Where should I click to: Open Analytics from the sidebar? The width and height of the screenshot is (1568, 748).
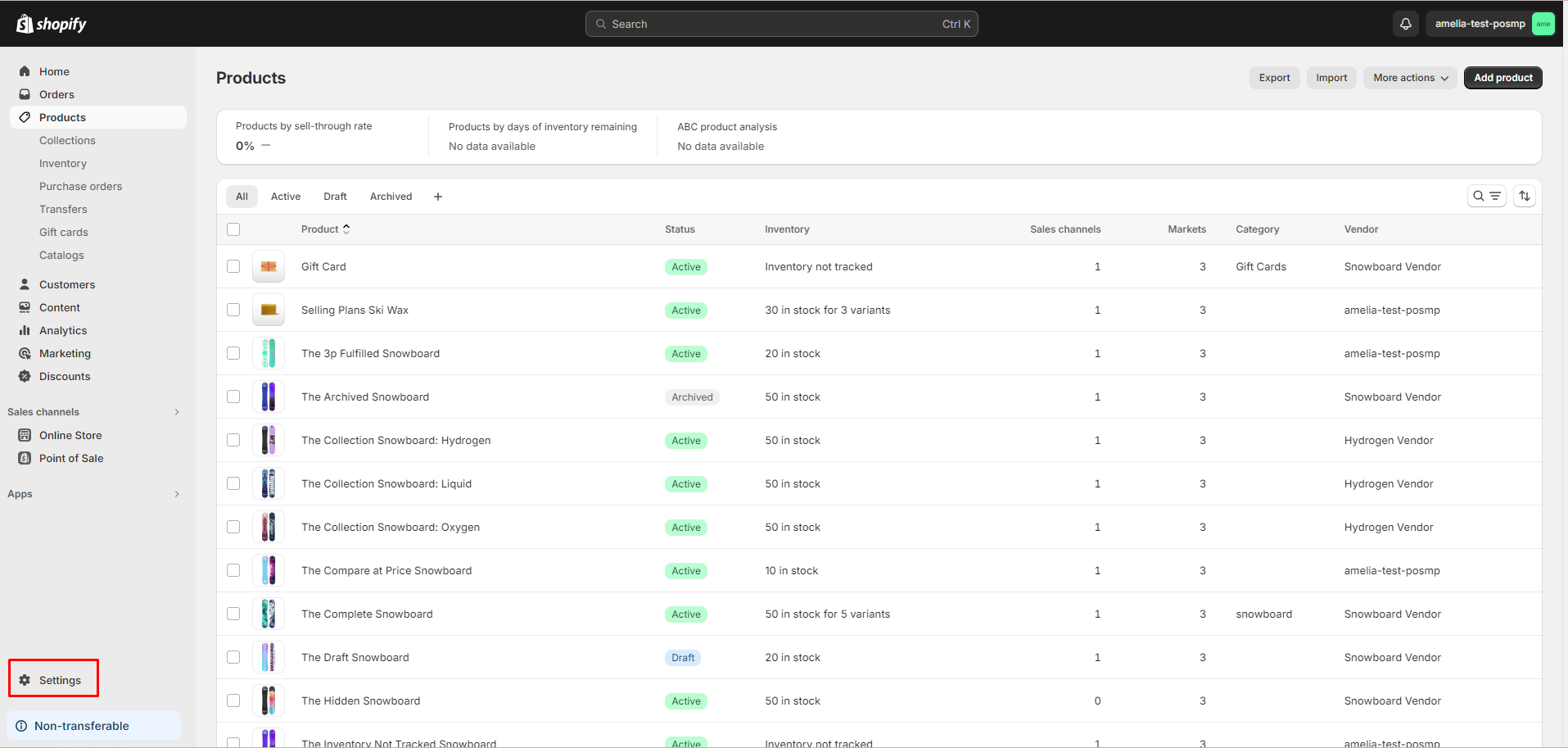pos(25,330)
